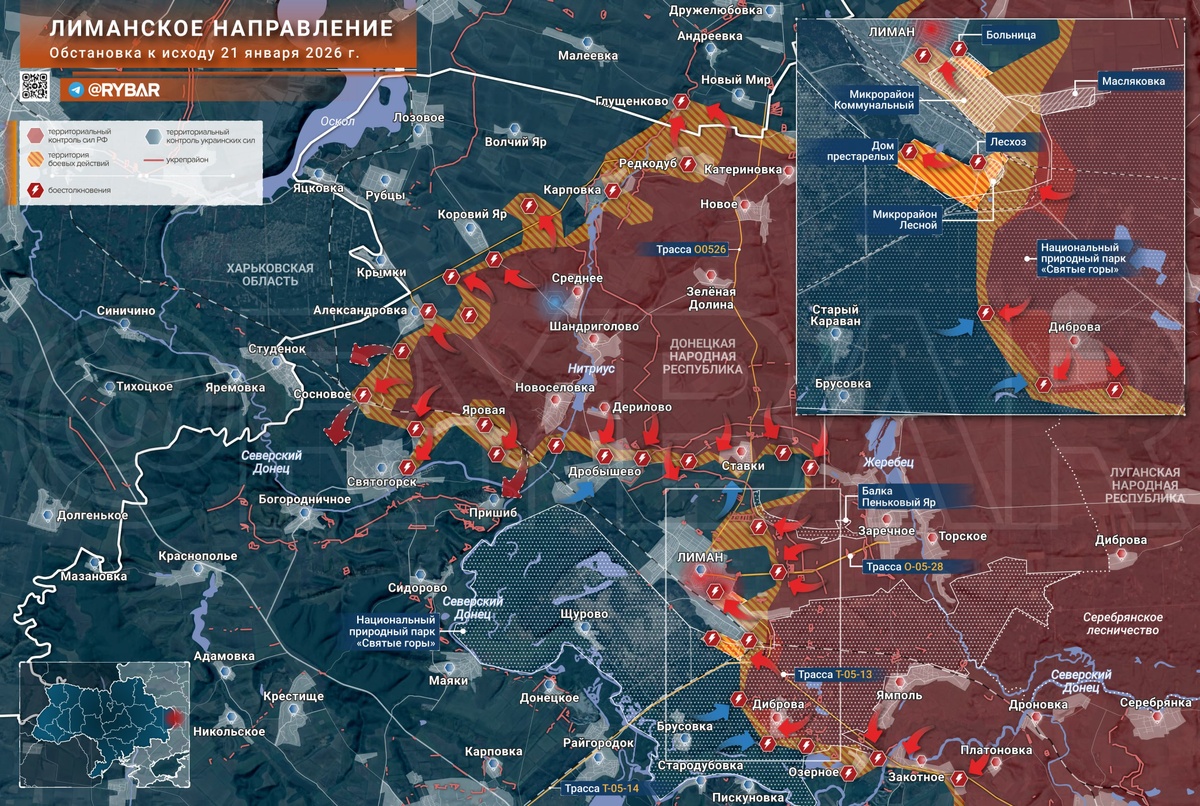
Task: Click the clash icon next to Озерное
Action: (x=849, y=772)
